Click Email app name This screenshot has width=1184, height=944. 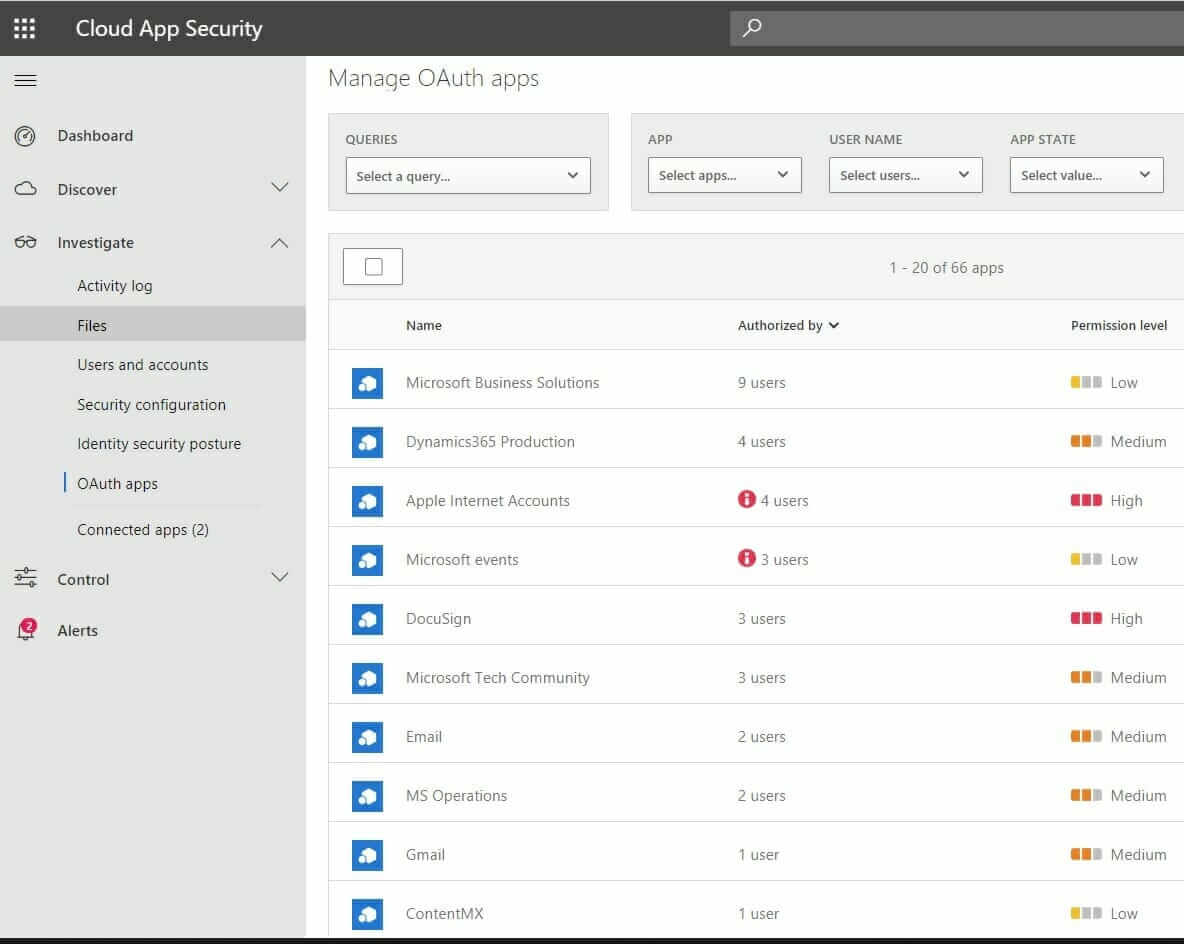[424, 736]
